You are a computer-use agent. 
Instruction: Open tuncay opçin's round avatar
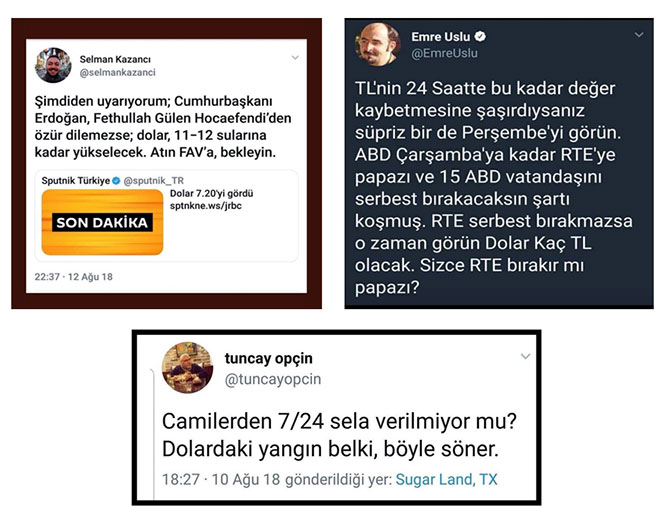pos(187,367)
